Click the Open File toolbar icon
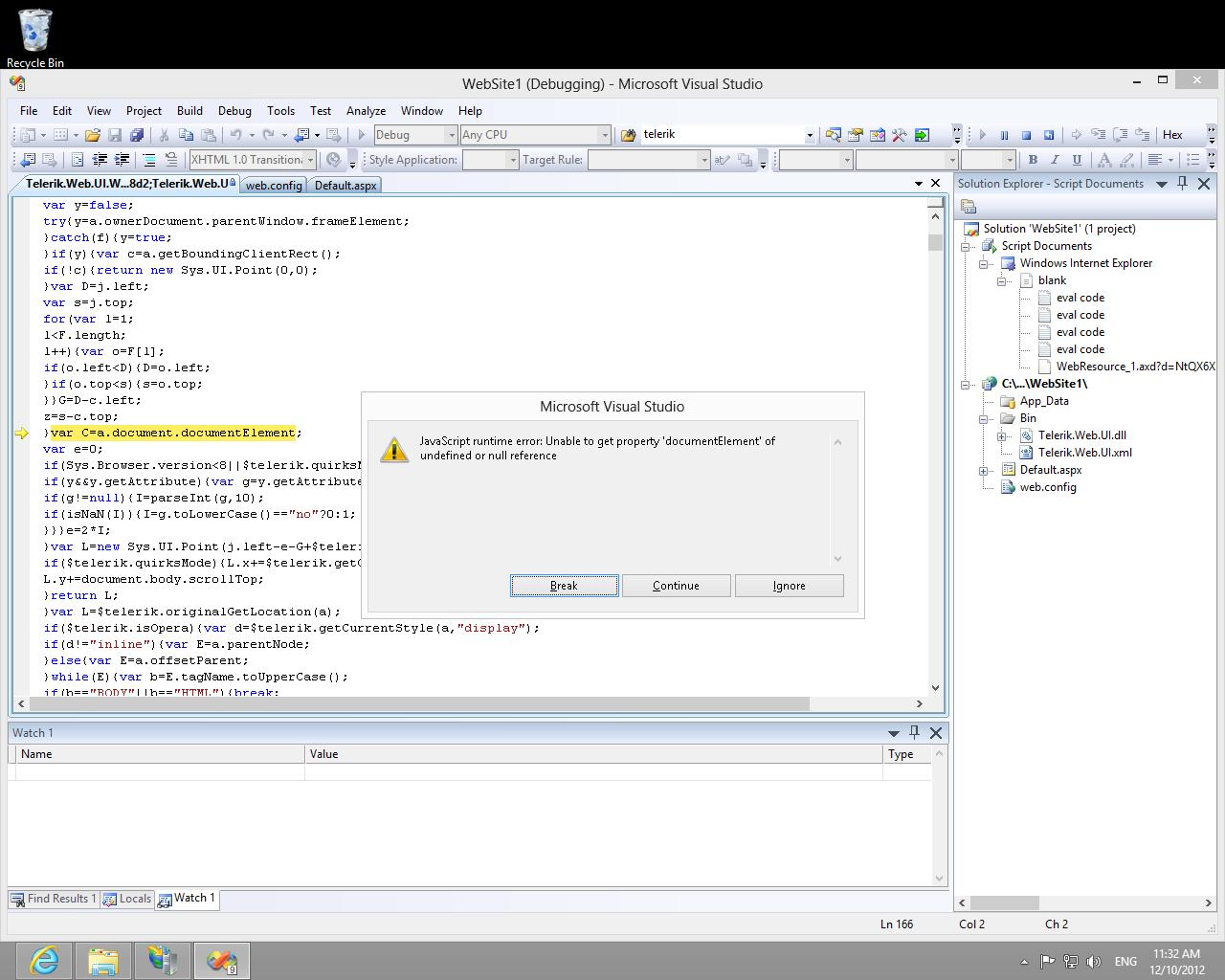This screenshot has height=980, width=1225. 93,135
